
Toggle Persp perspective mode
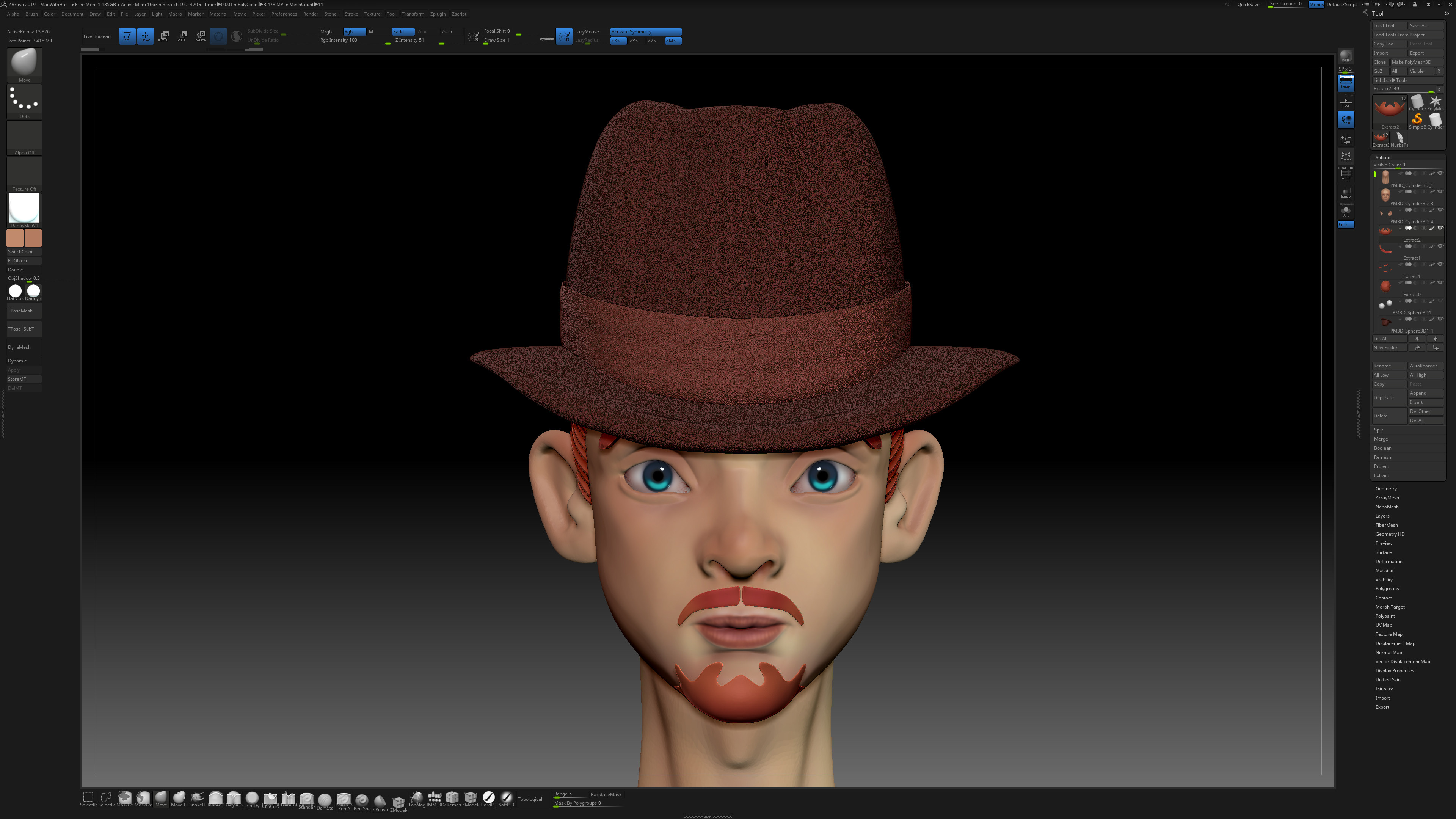click(x=1345, y=83)
